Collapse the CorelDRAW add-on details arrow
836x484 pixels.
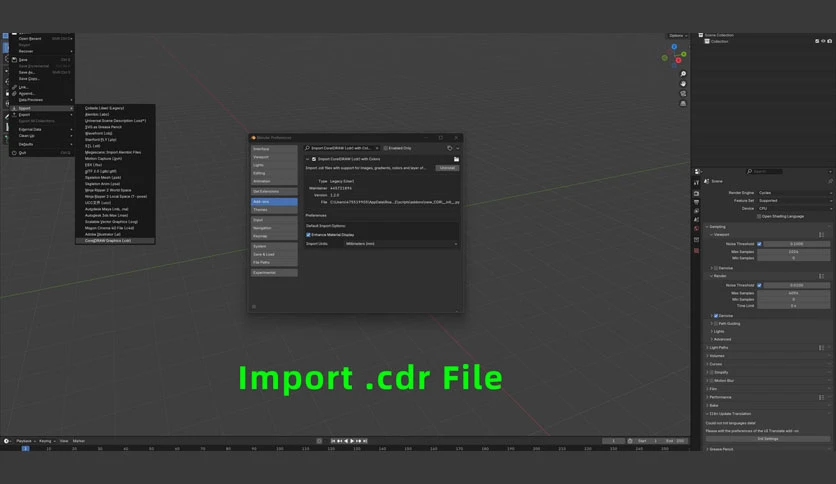point(308,159)
